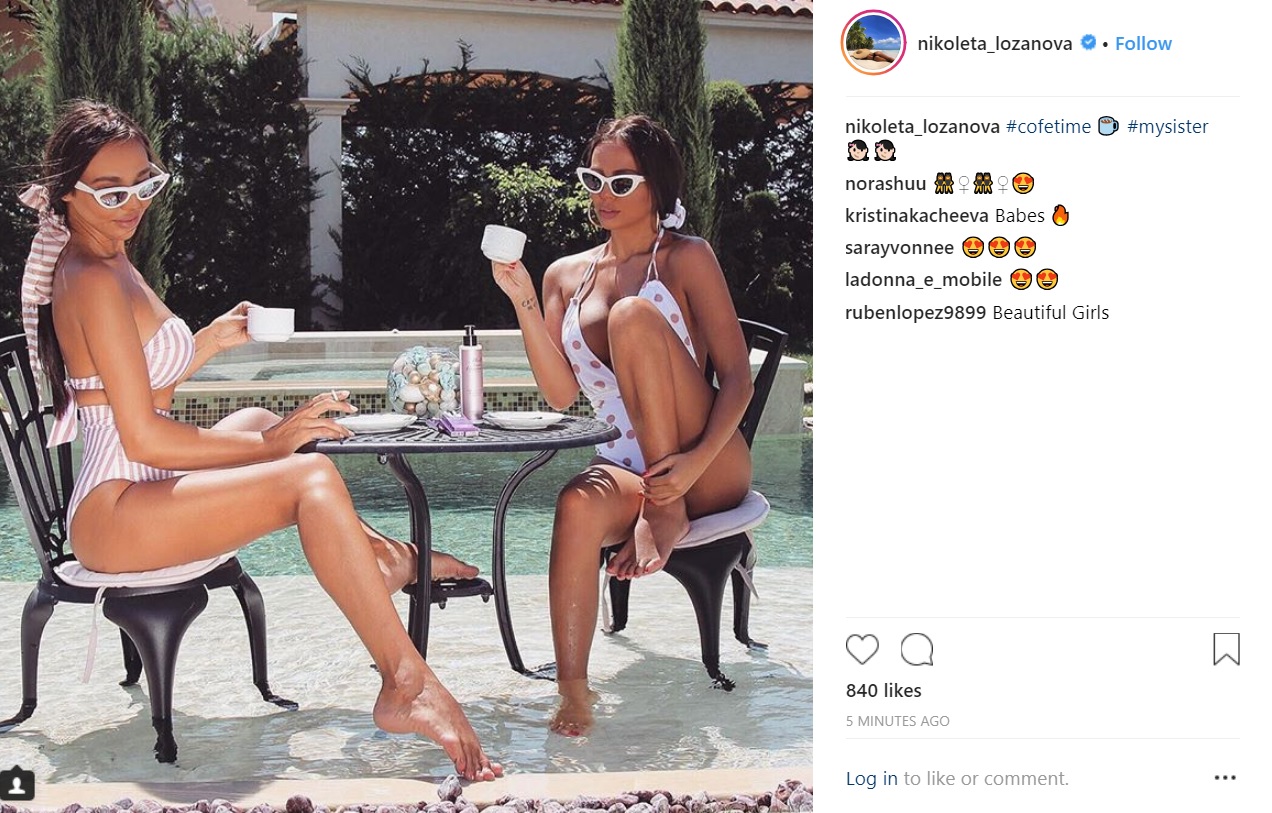Follow nikoleta_lozanova
Viewport: 1272px width, 813px height.
1143,43
